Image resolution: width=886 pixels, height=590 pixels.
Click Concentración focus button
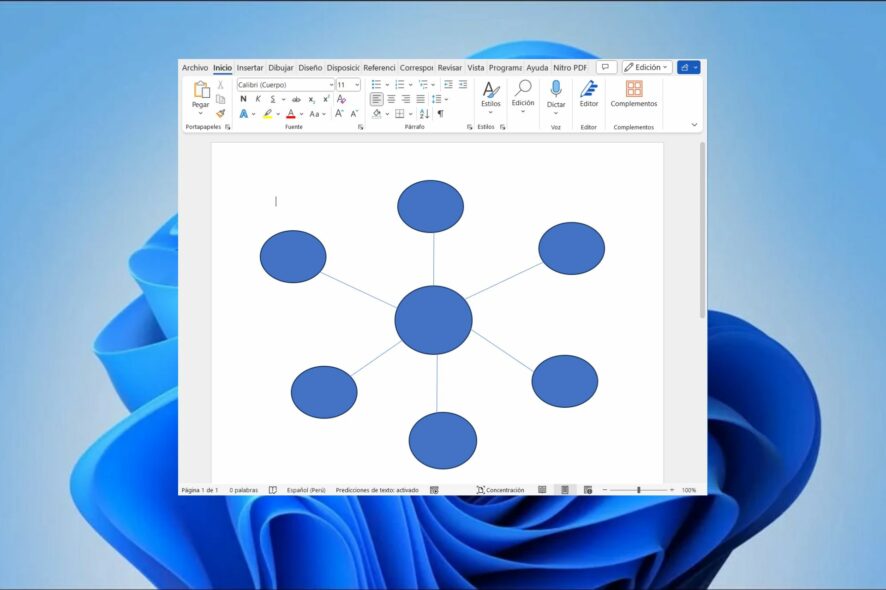501,490
